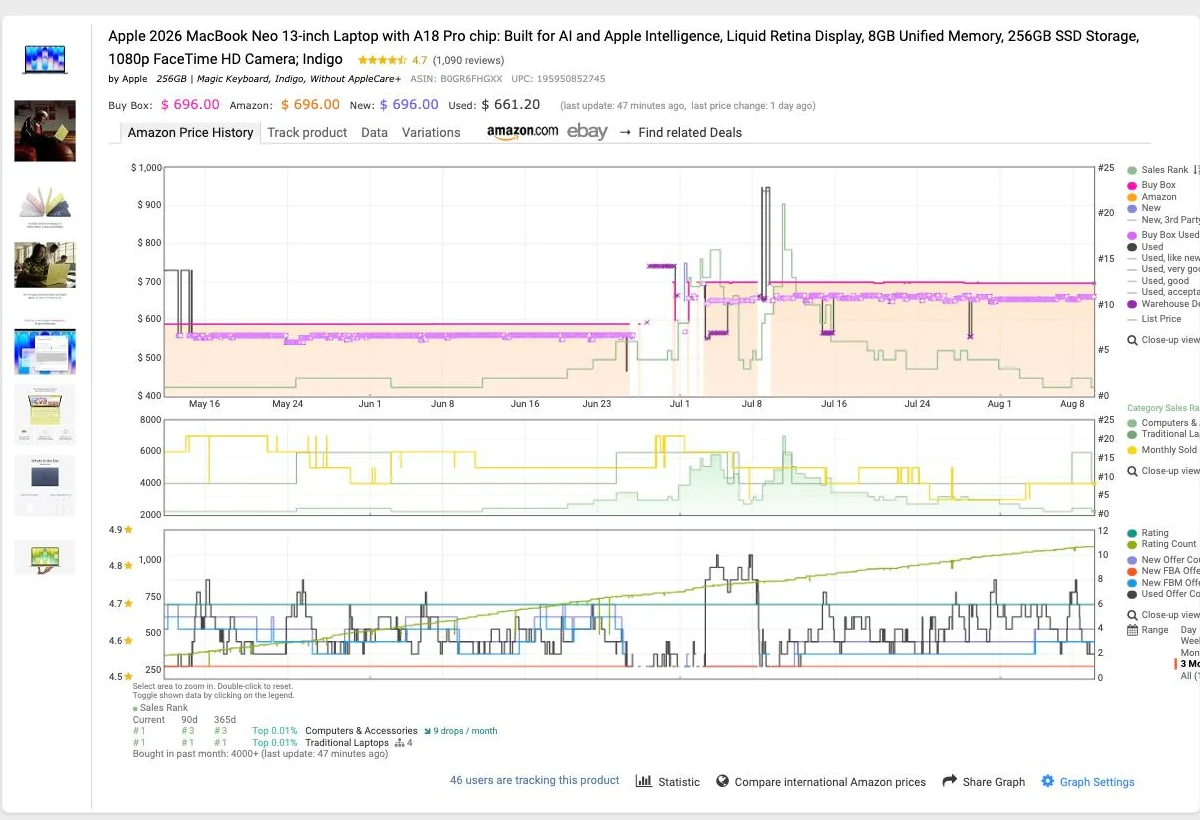Toggle the Used price series

1145,247
